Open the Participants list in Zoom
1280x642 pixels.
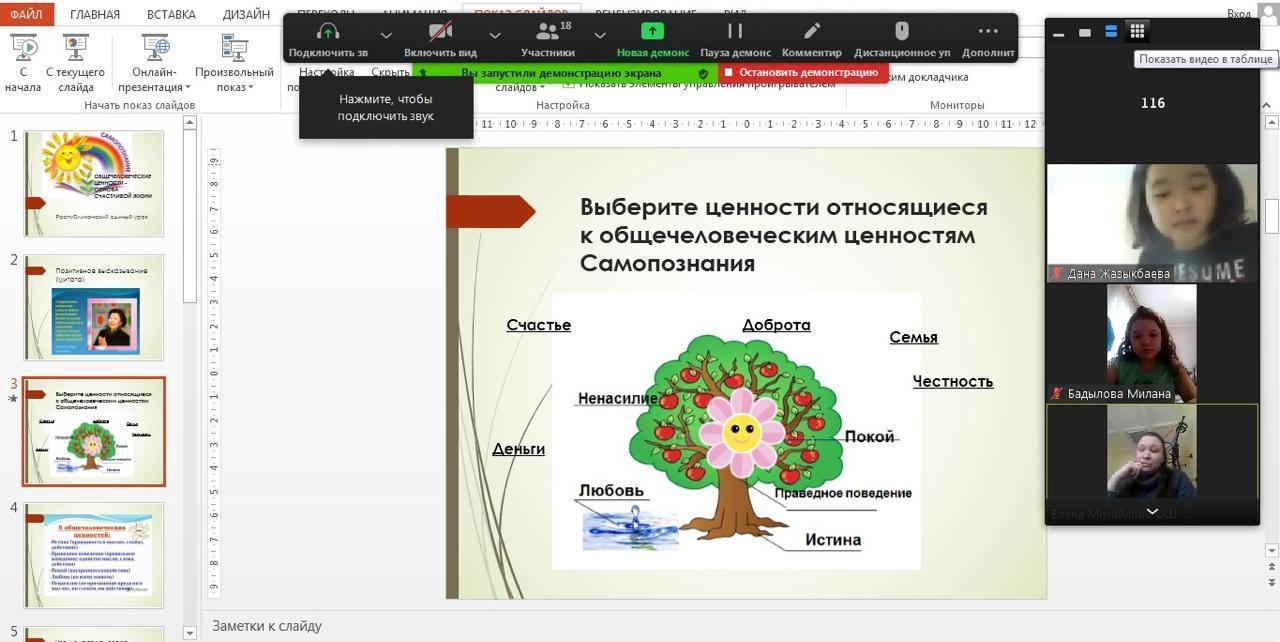coord(547,32)
